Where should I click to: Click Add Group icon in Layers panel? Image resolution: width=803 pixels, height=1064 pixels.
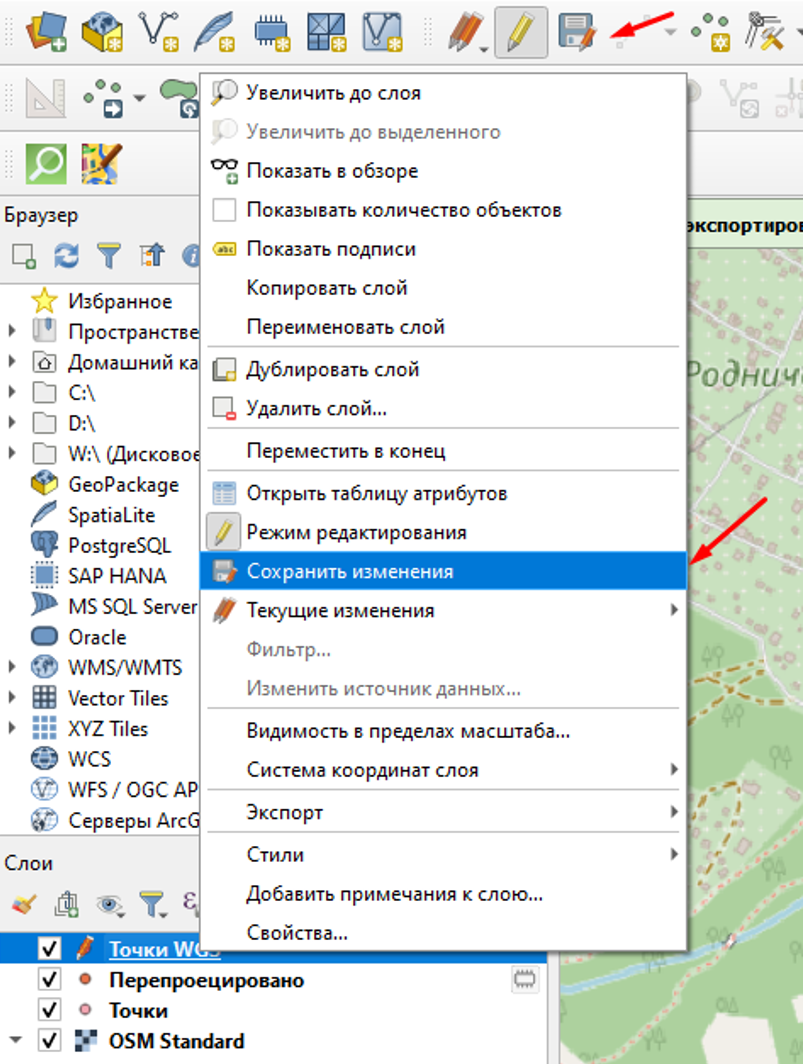[66, 905]
